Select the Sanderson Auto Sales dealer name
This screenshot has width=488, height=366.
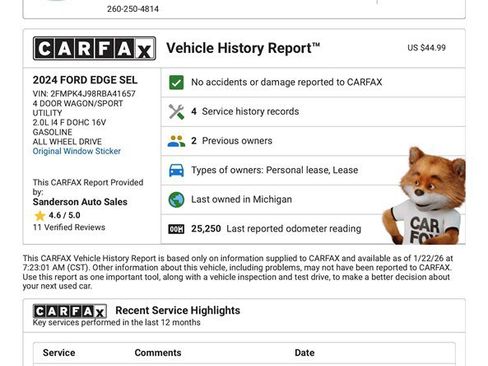tap(80, 202)
